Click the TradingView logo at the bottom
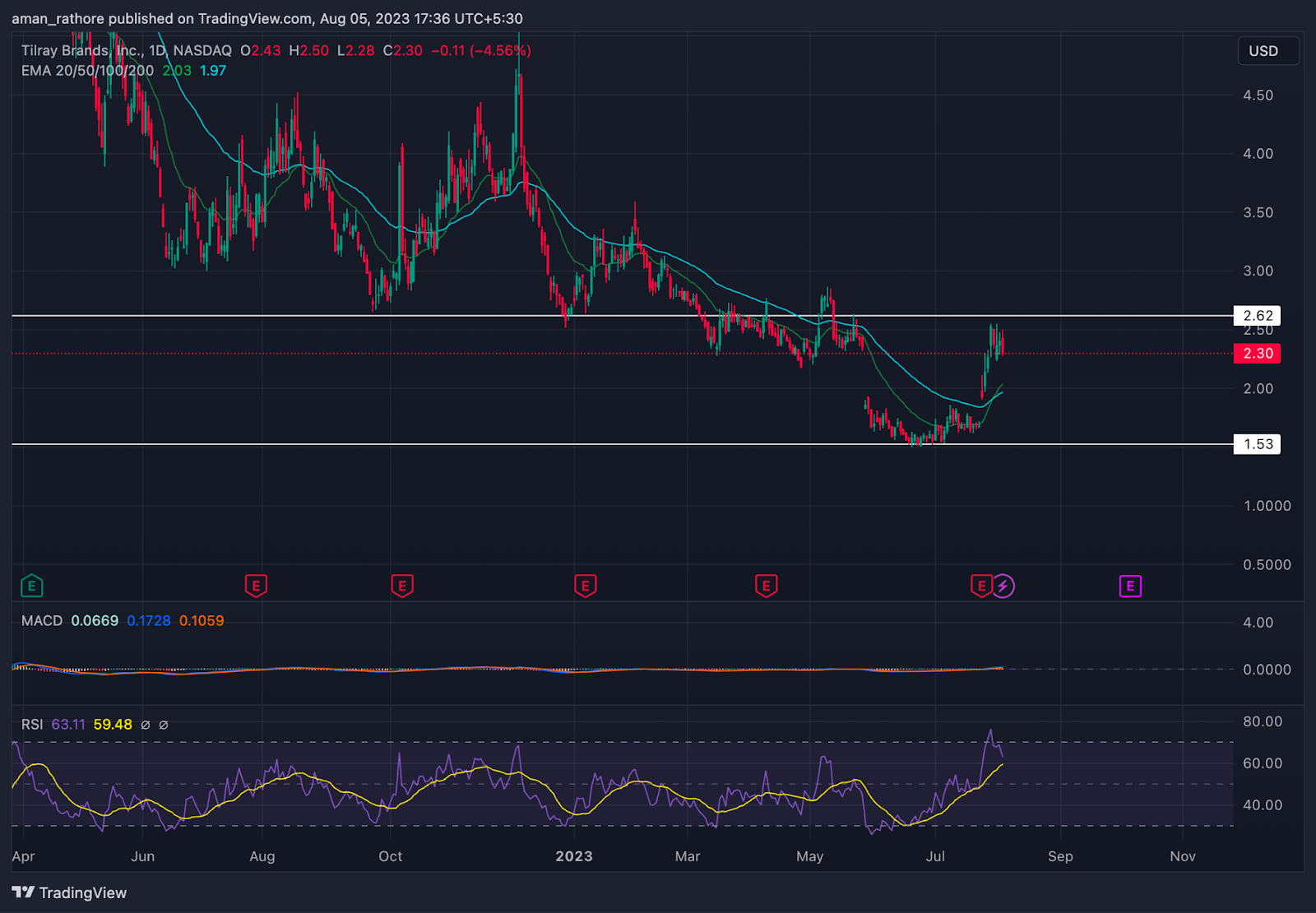Screen dimensions: 1316x913 click(69, 892)
